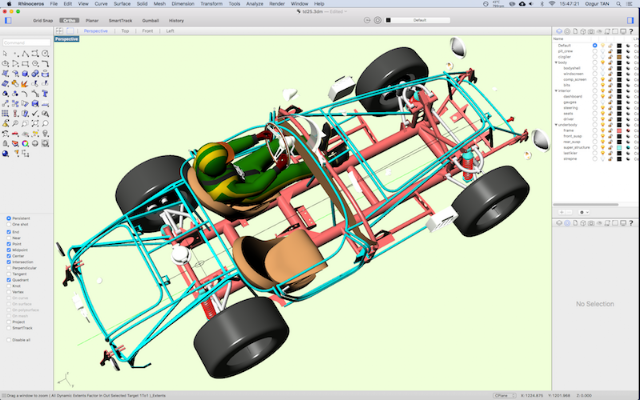Open the Analyze menu
Image resolution: width=640 pixels, height=400 pixels.
[x=254, y=4]
